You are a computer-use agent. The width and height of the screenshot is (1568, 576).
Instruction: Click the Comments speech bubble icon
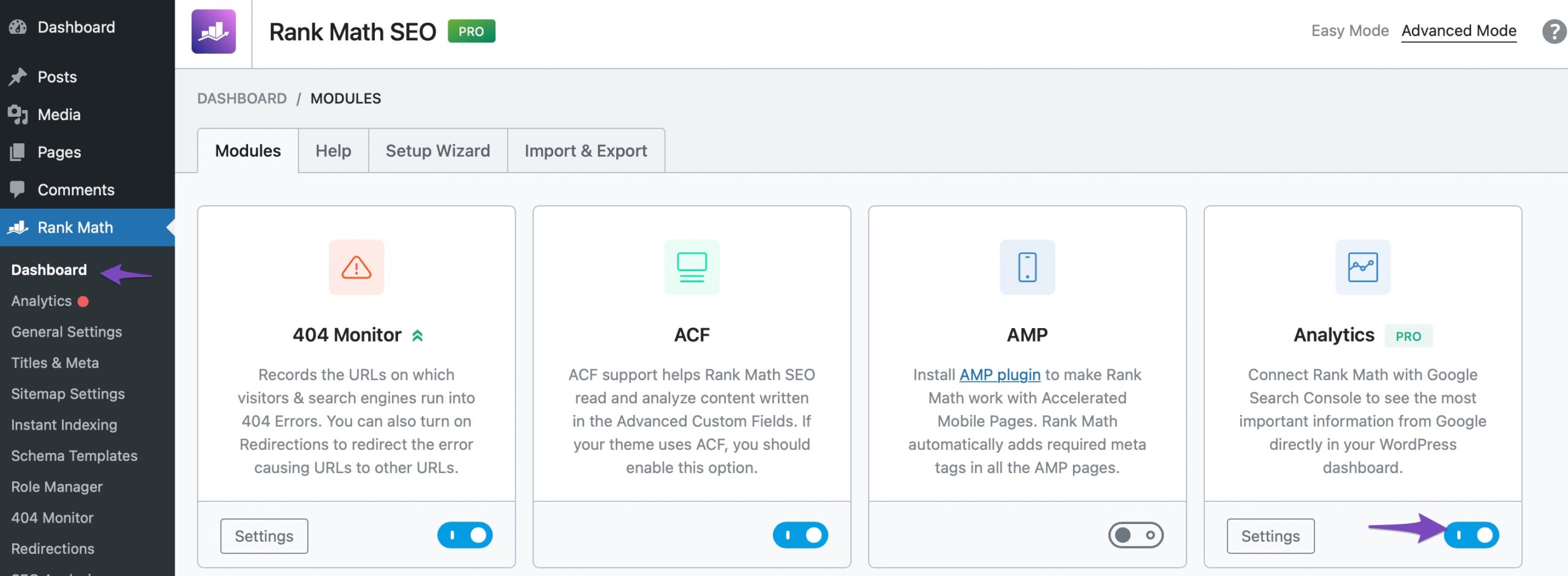[18, 189]
